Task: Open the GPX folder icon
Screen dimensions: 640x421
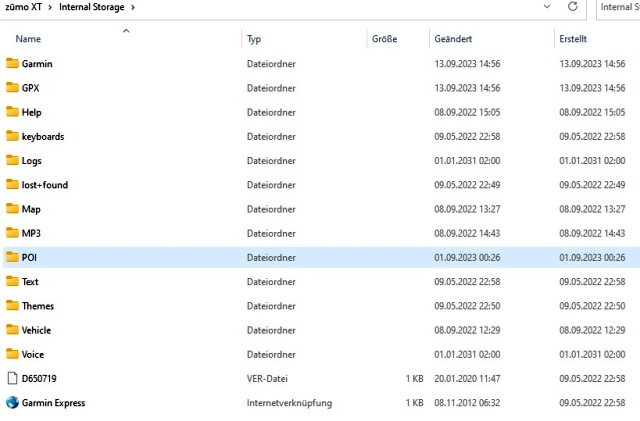Action: point(12,87)
